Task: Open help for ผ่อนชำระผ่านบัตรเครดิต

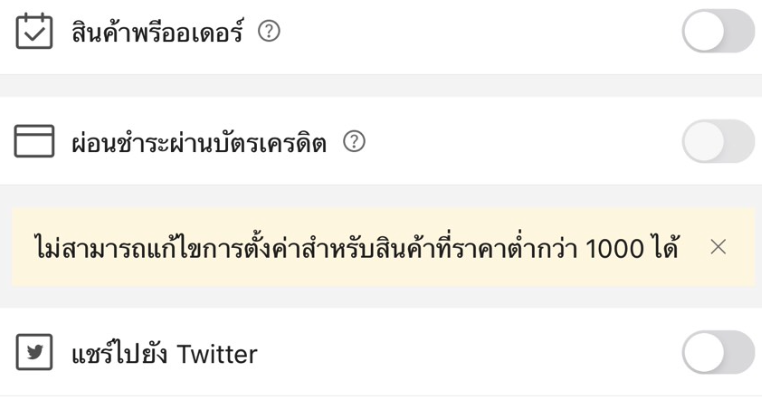Action: coord(354,141)
